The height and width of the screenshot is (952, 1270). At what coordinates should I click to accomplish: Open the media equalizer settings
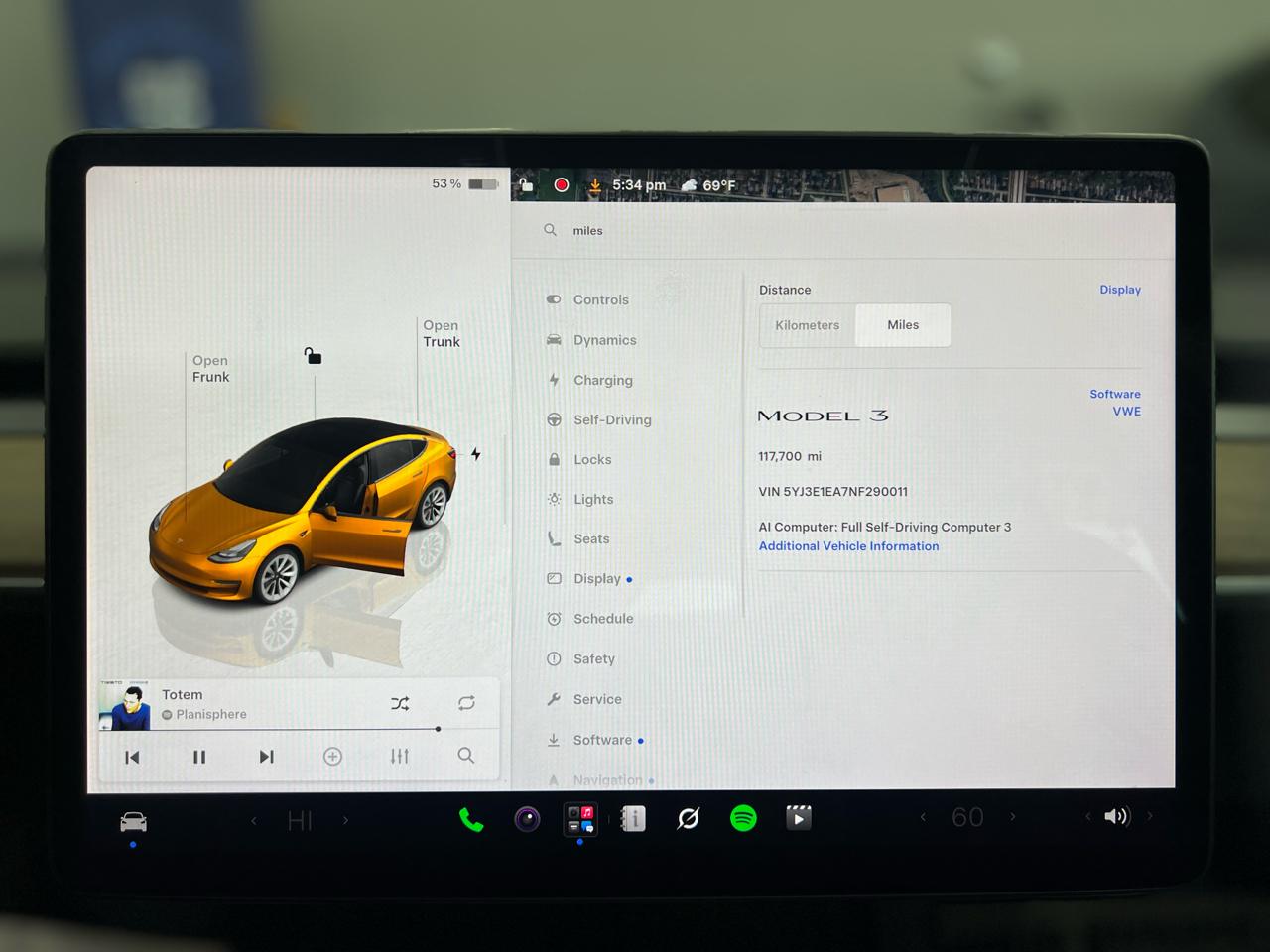pyautogui.click(x=400, y=756)
